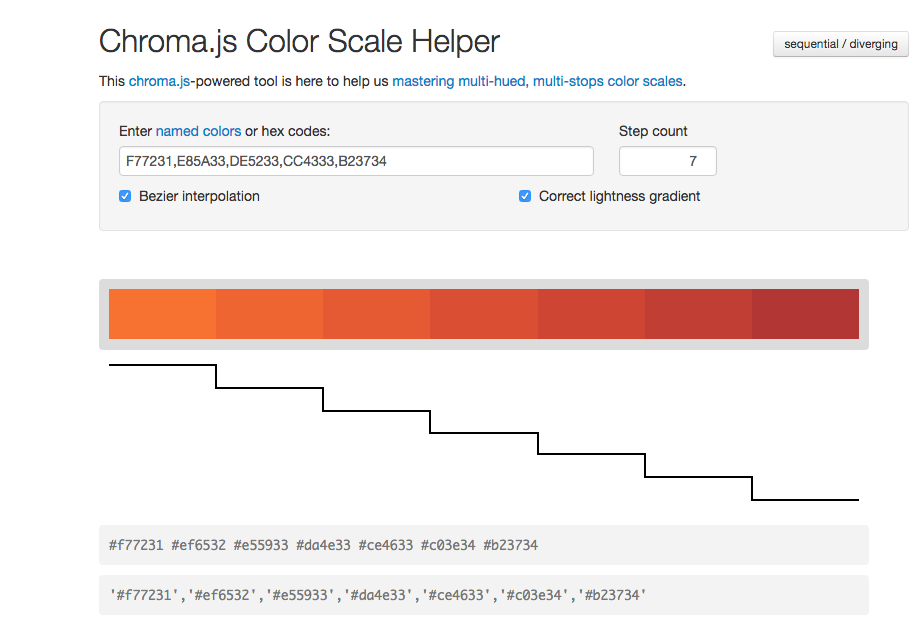Select the fifth swatch #ce4633
The width and height of the screenshot is (922, 624).
tap(592, 314)
